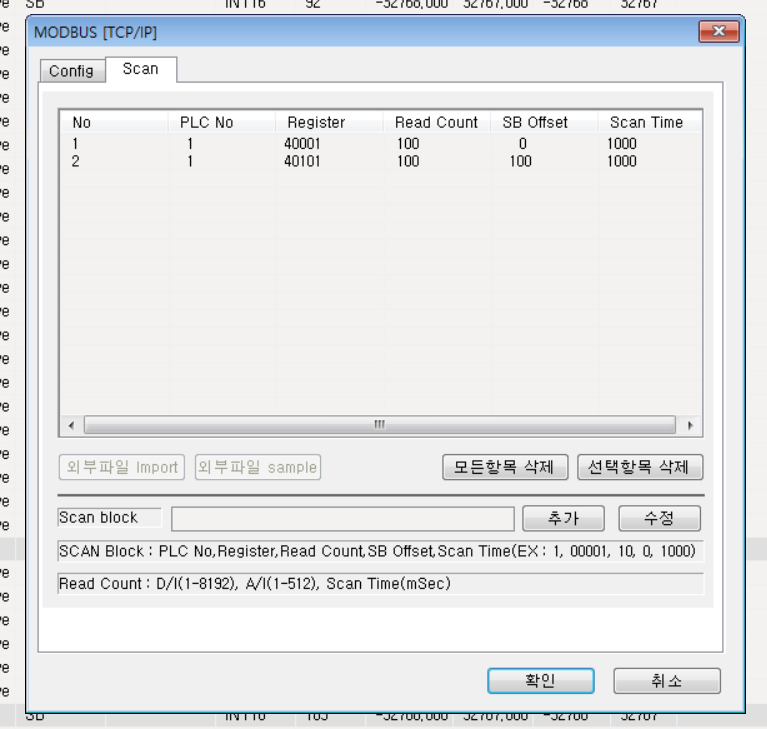
Task: Click PLC No value 1 in row 2
Action: click(190, 161)
